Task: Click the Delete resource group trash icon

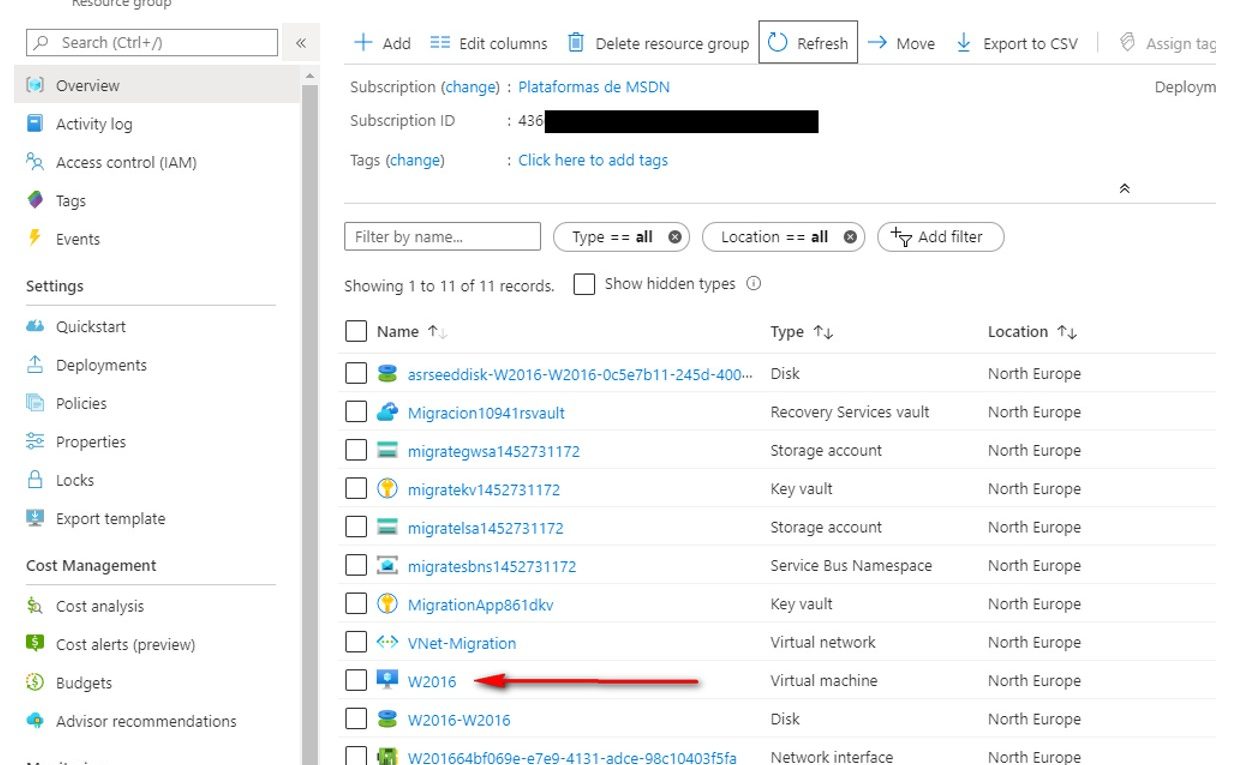Action: (576, 43)
